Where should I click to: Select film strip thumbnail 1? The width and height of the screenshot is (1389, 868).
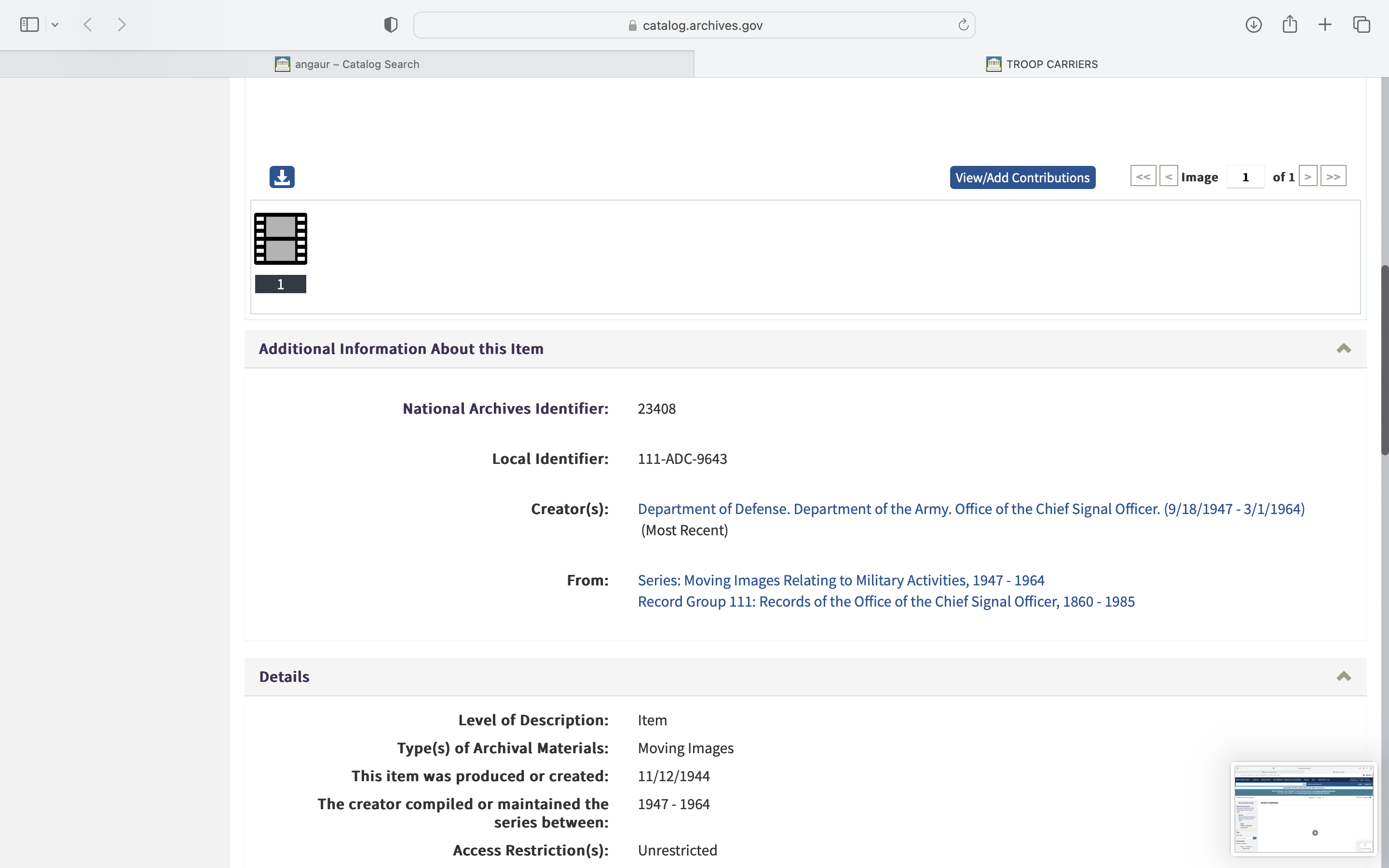[281, 239]
